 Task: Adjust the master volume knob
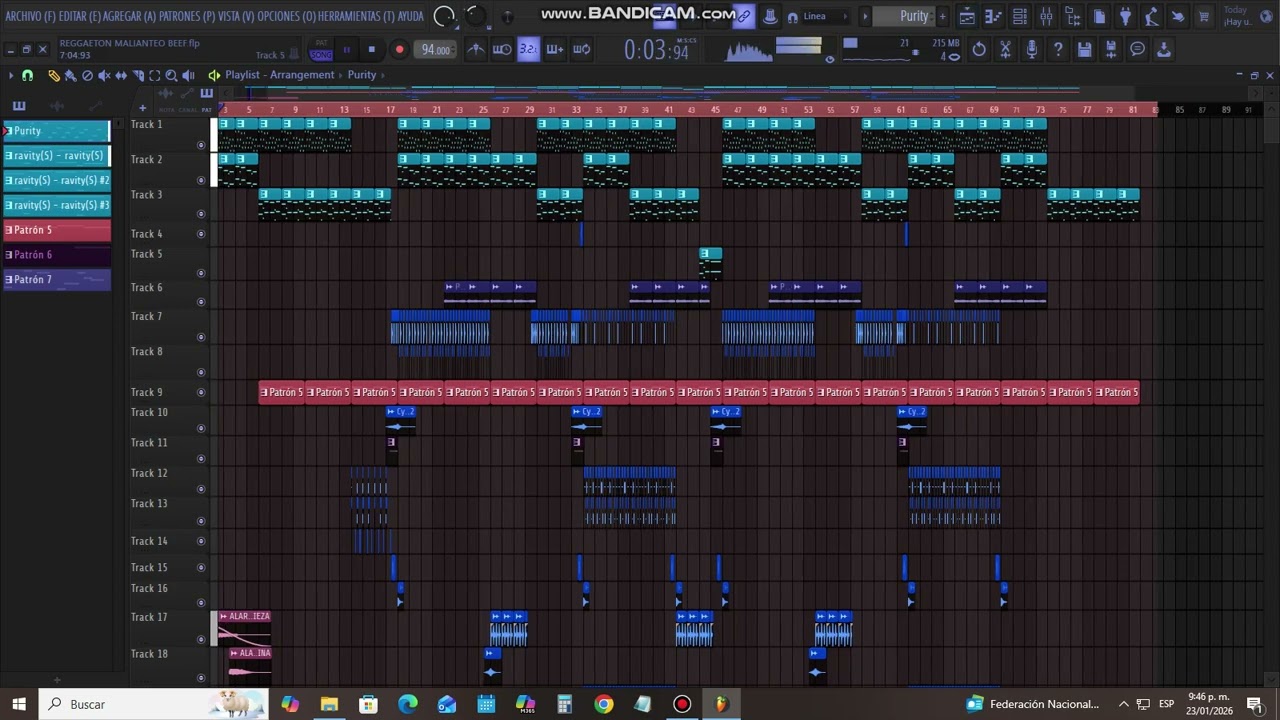coord(445,16)
